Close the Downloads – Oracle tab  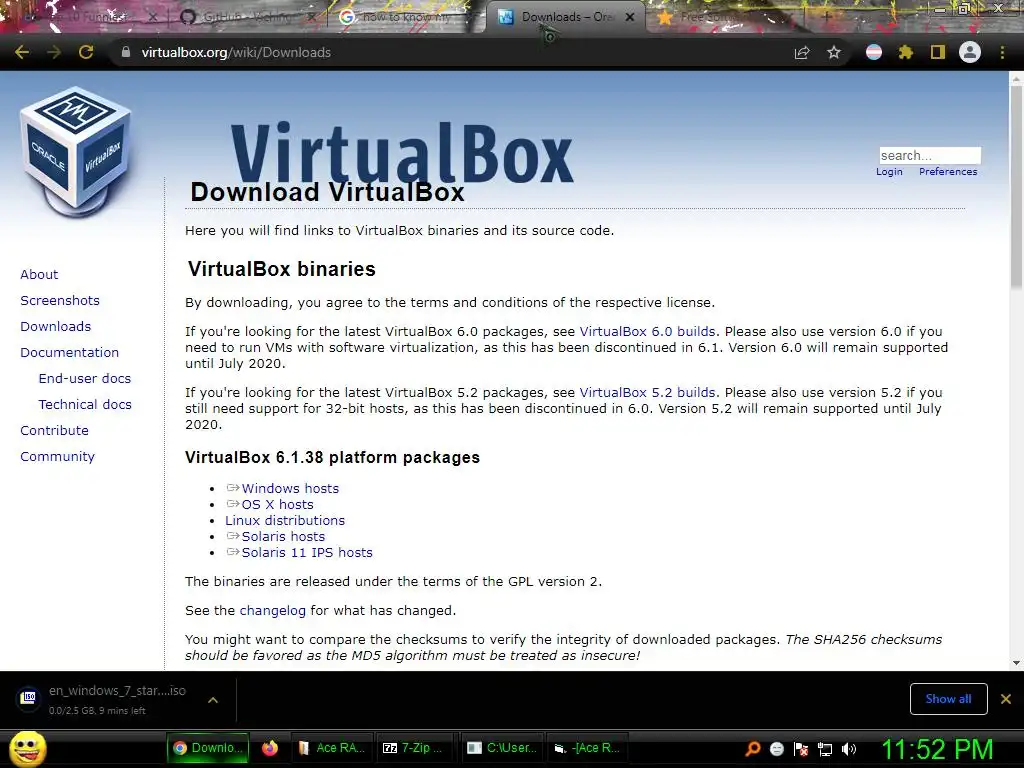pyautogui.click(x=630, y=17)
